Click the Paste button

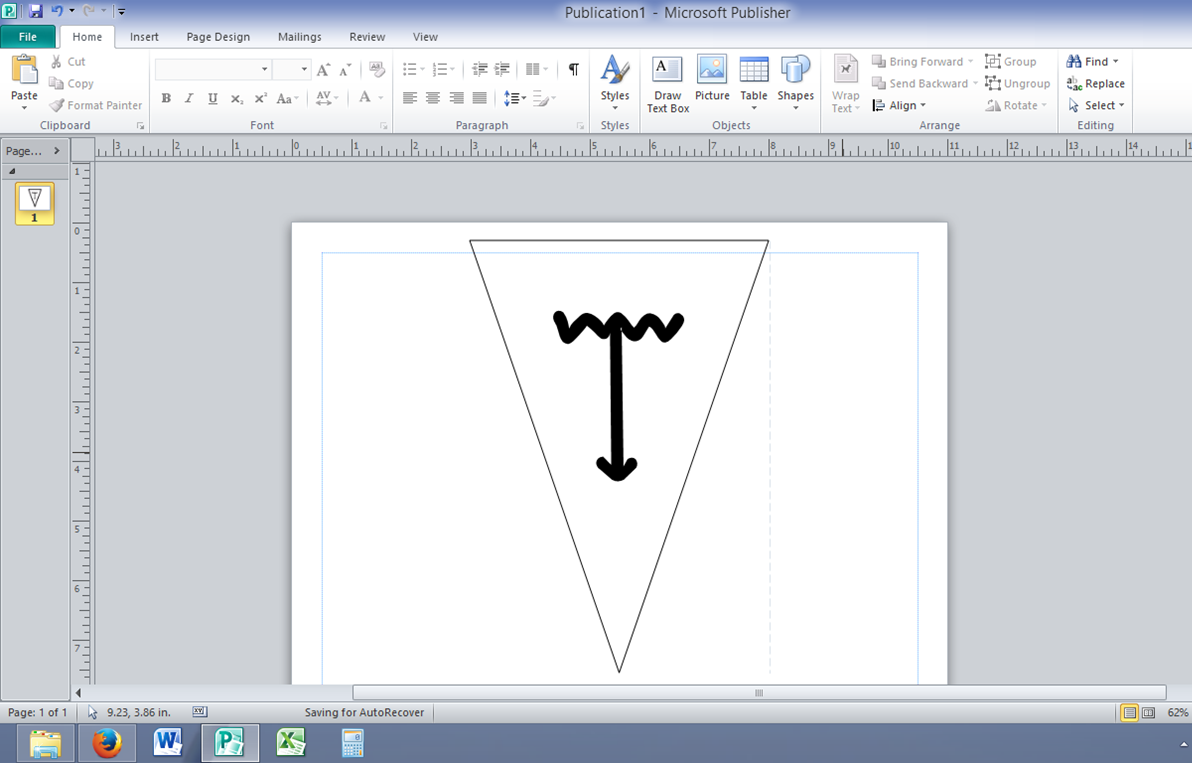[x=23, y=80]
